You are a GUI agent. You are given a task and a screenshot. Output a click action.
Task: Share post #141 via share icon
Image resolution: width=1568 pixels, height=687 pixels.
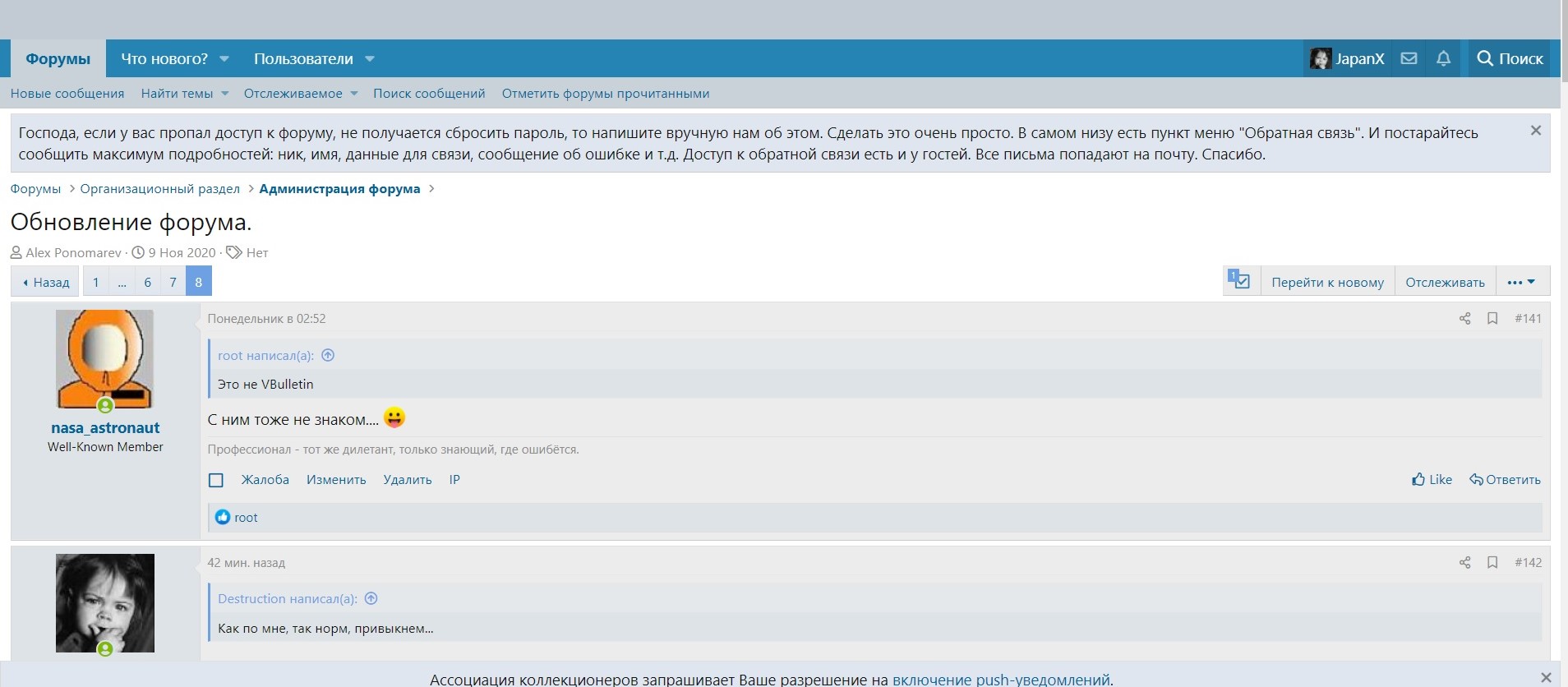pos(1464,318)
